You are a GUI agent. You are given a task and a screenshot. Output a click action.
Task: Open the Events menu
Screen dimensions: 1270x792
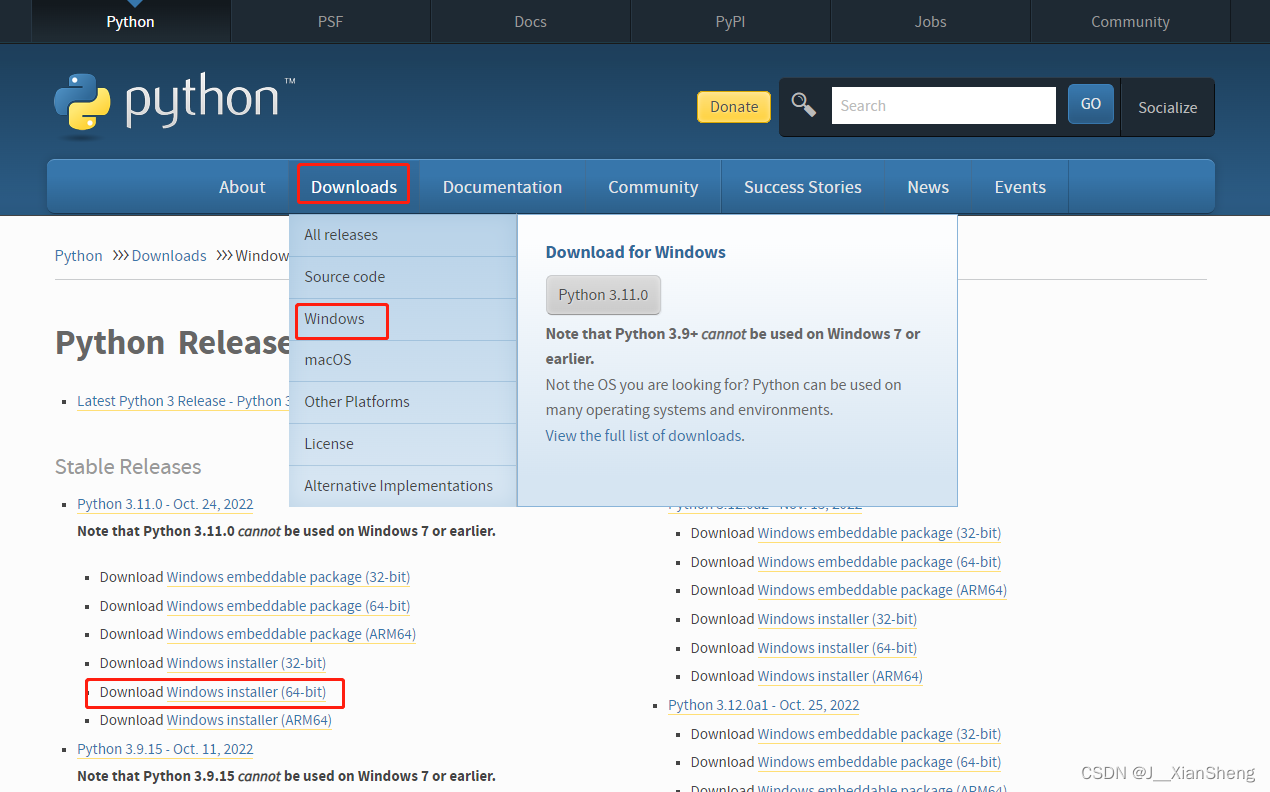coord(1020,187)
